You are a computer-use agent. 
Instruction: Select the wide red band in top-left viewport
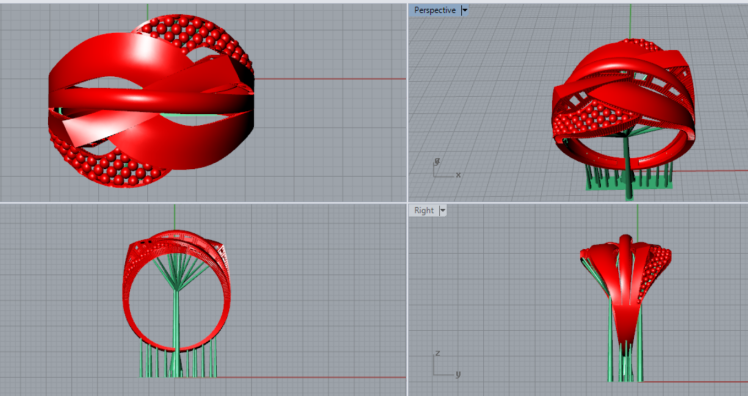[151, 99]
